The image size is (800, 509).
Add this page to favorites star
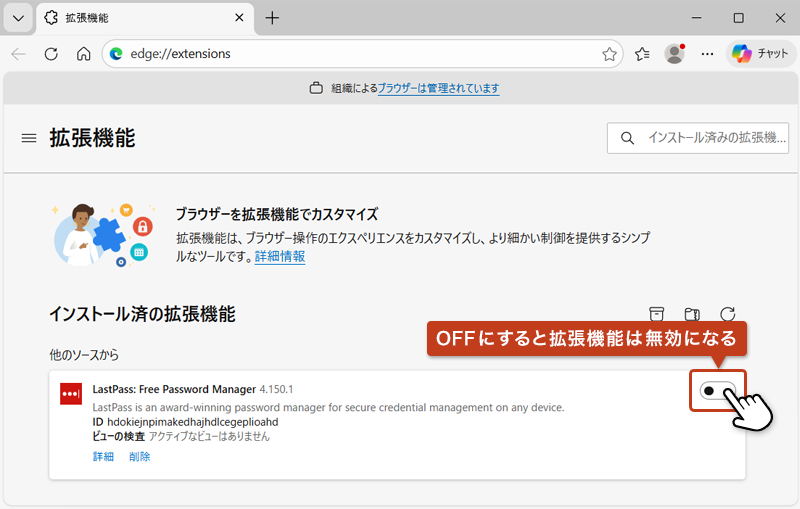click(609, 54)
